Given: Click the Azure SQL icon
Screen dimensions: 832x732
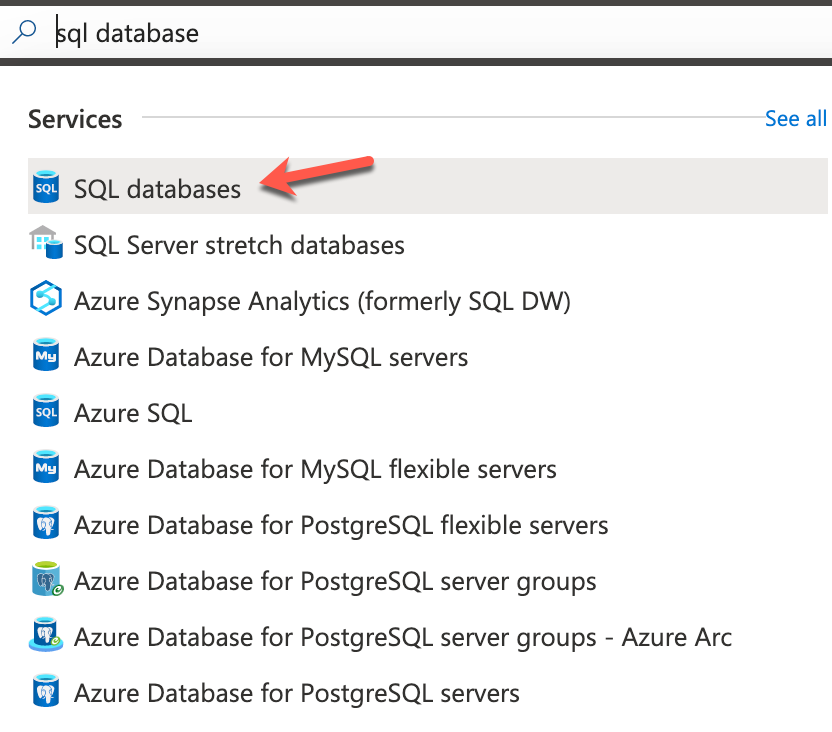Looking at the screenshot, I should click(46, 411).
